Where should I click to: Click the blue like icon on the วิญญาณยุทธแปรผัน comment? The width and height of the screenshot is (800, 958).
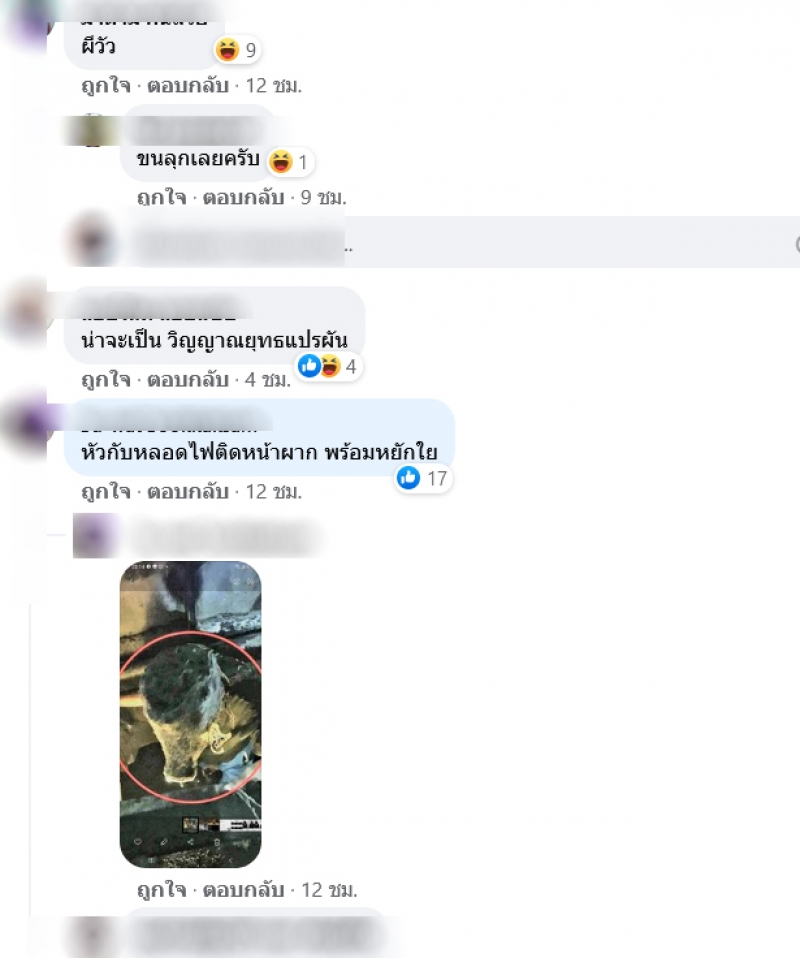tap(309, 366)
